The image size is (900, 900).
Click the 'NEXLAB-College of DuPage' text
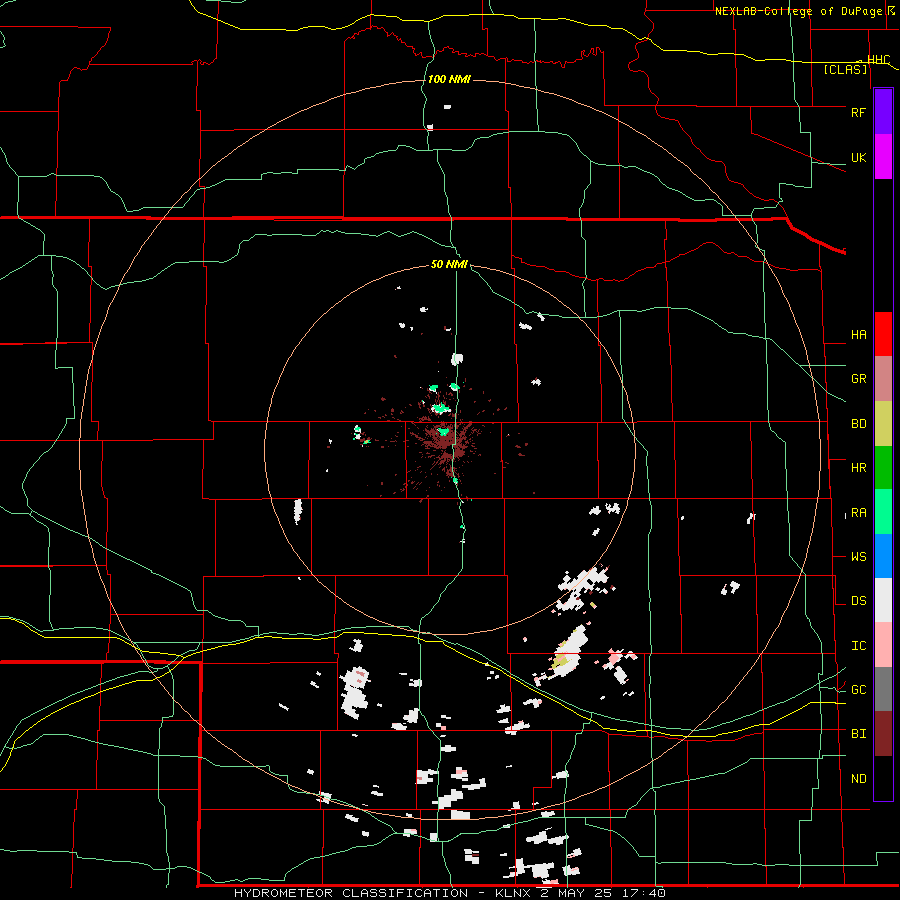[x=800, y=11]
